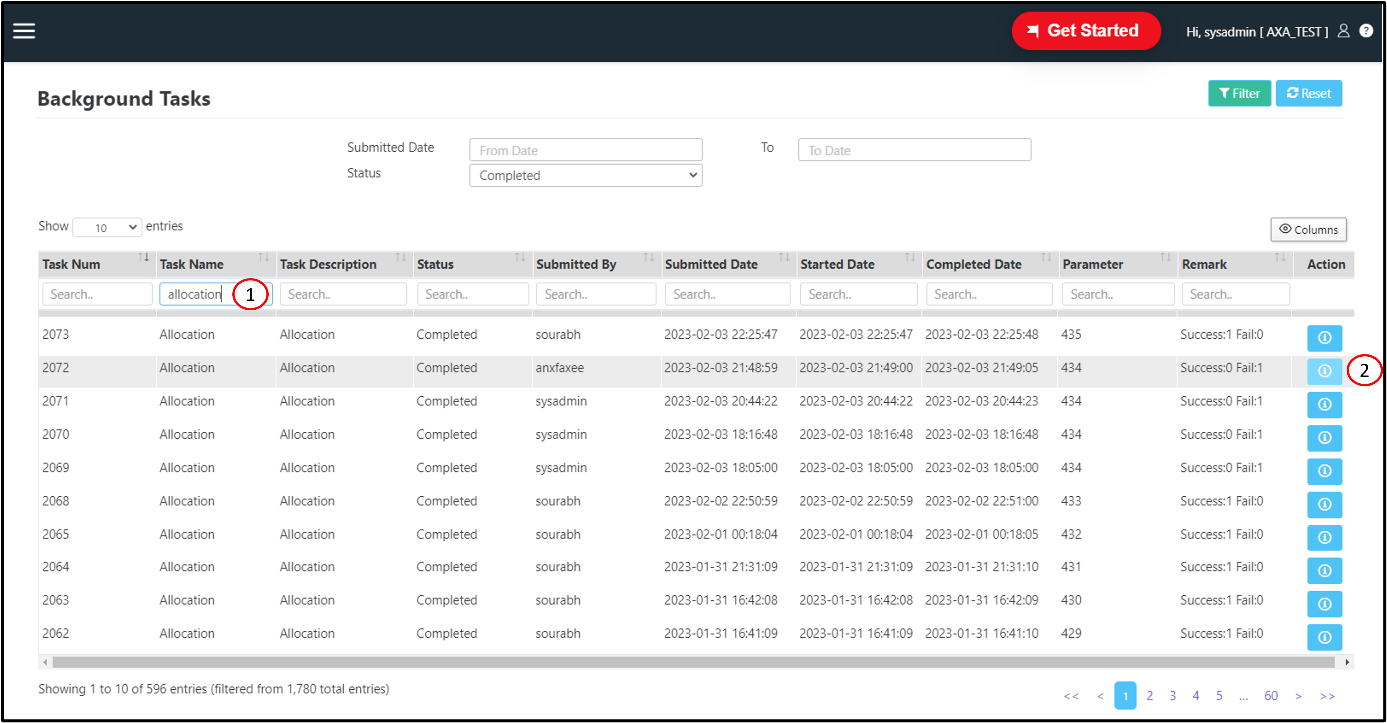
Task: View details via info icon for task 2073
Action: pyautogui.click(x=1324, y=338)
